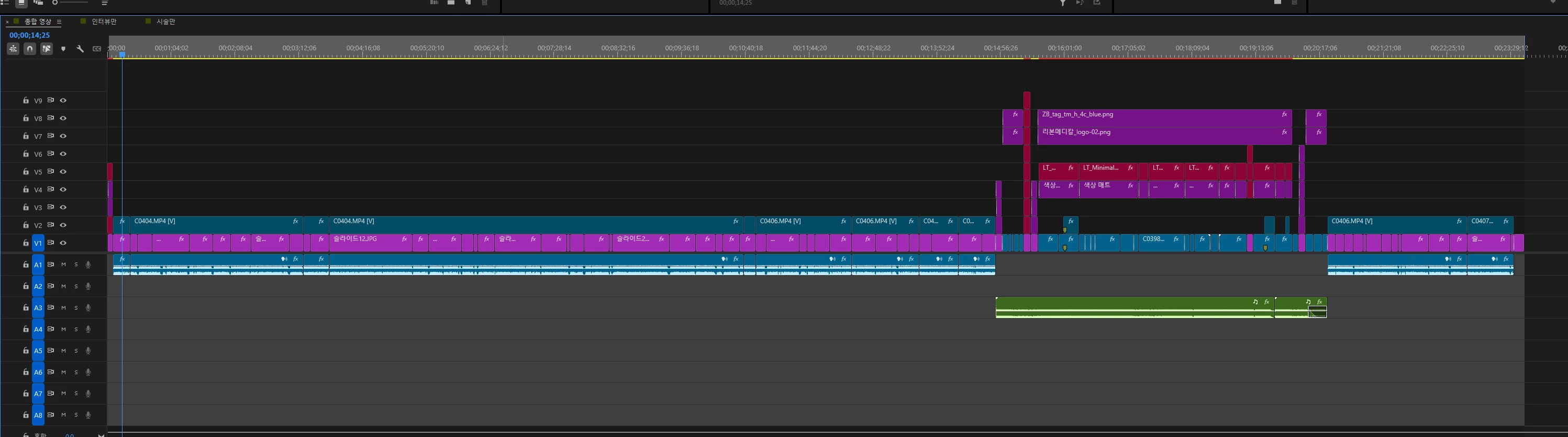
Task: Lock track V2 with padlock icon
Action: pyautogui.click(x=26, y=225)
